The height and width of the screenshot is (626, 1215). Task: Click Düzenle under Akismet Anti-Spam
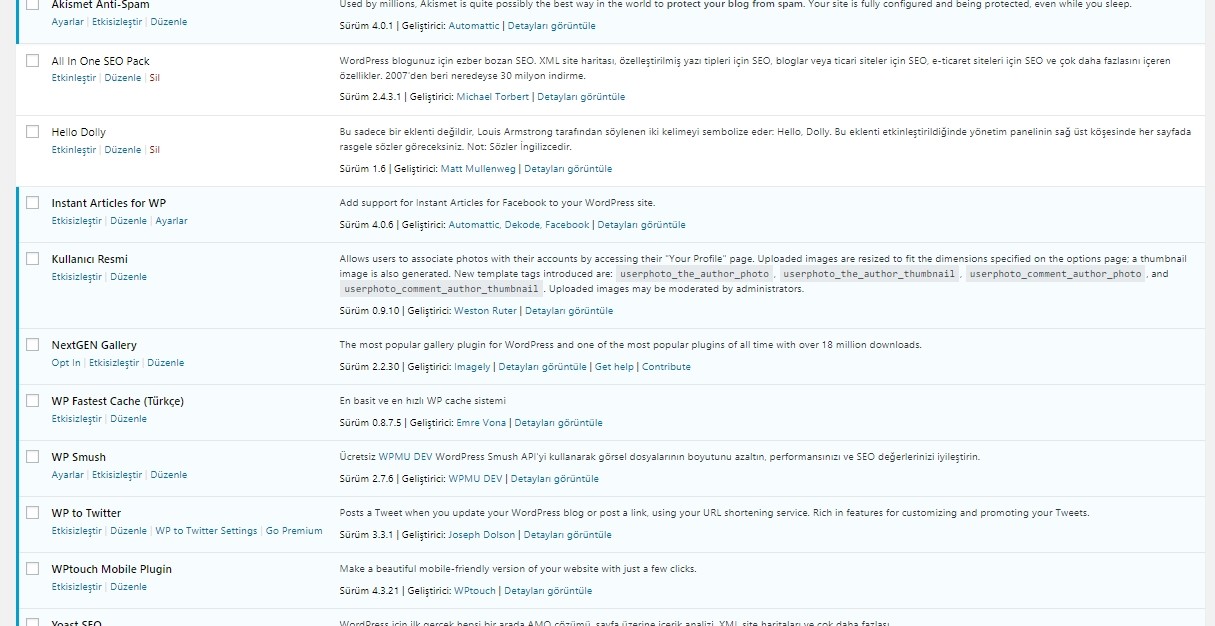coord(169,22)
